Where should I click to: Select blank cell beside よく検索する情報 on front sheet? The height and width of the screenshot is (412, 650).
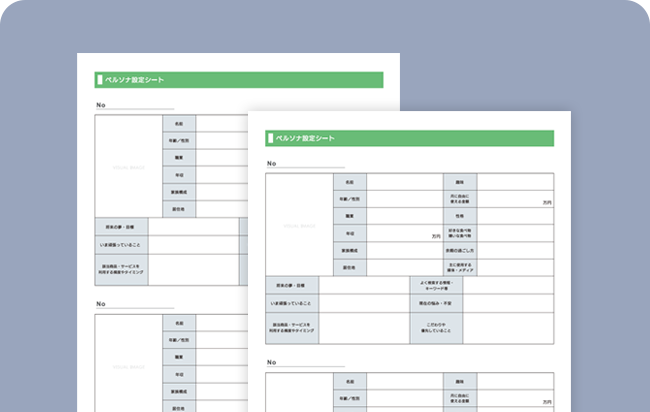coord(508,285)
